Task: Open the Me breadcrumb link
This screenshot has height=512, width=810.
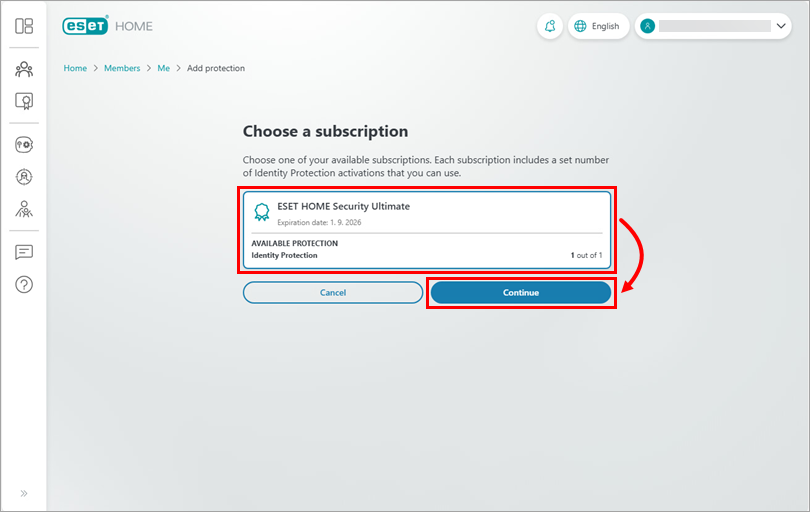Action: coord(163,68)
